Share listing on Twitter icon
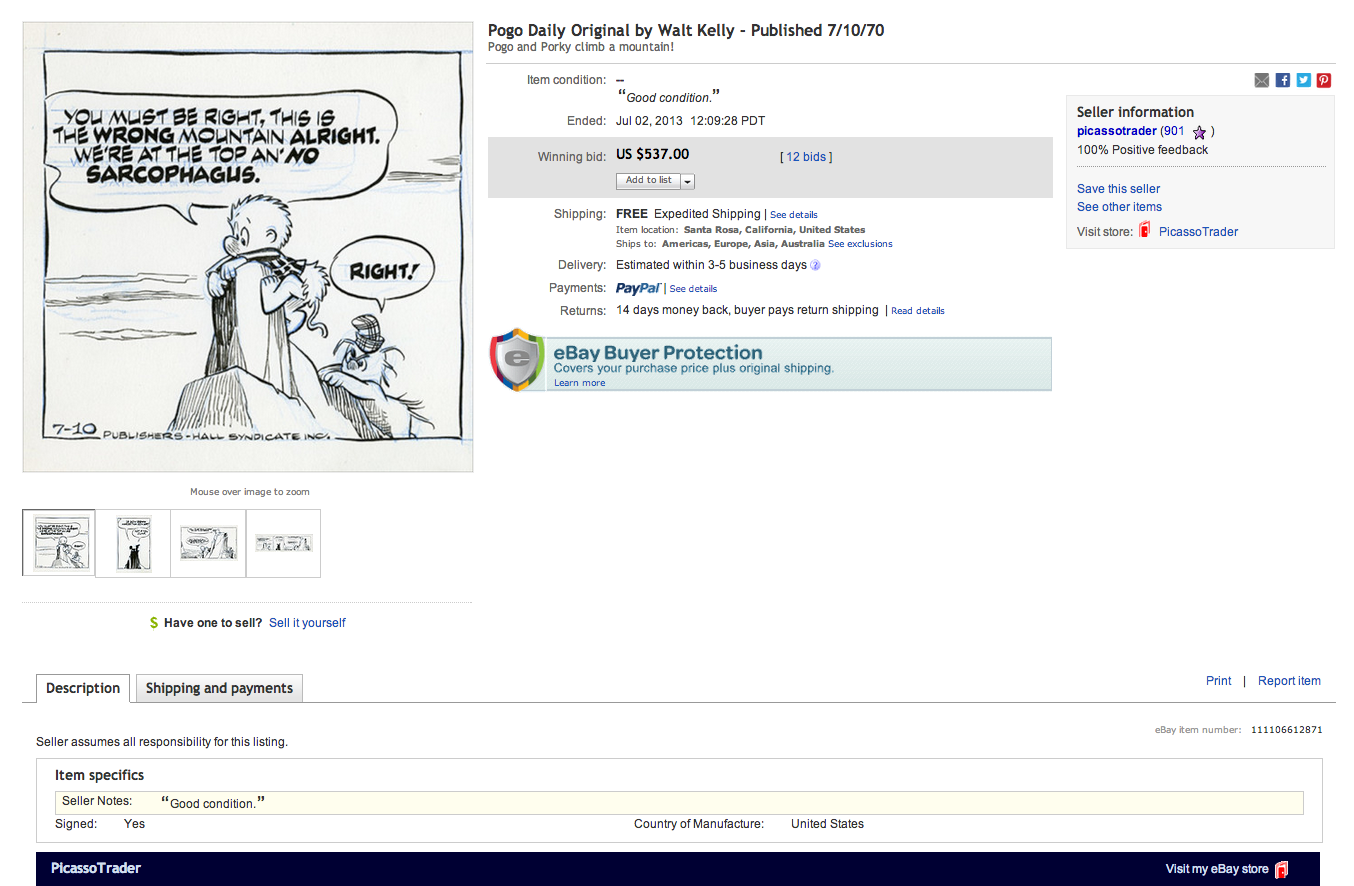1354x886 pixels. coord(1304,80)
